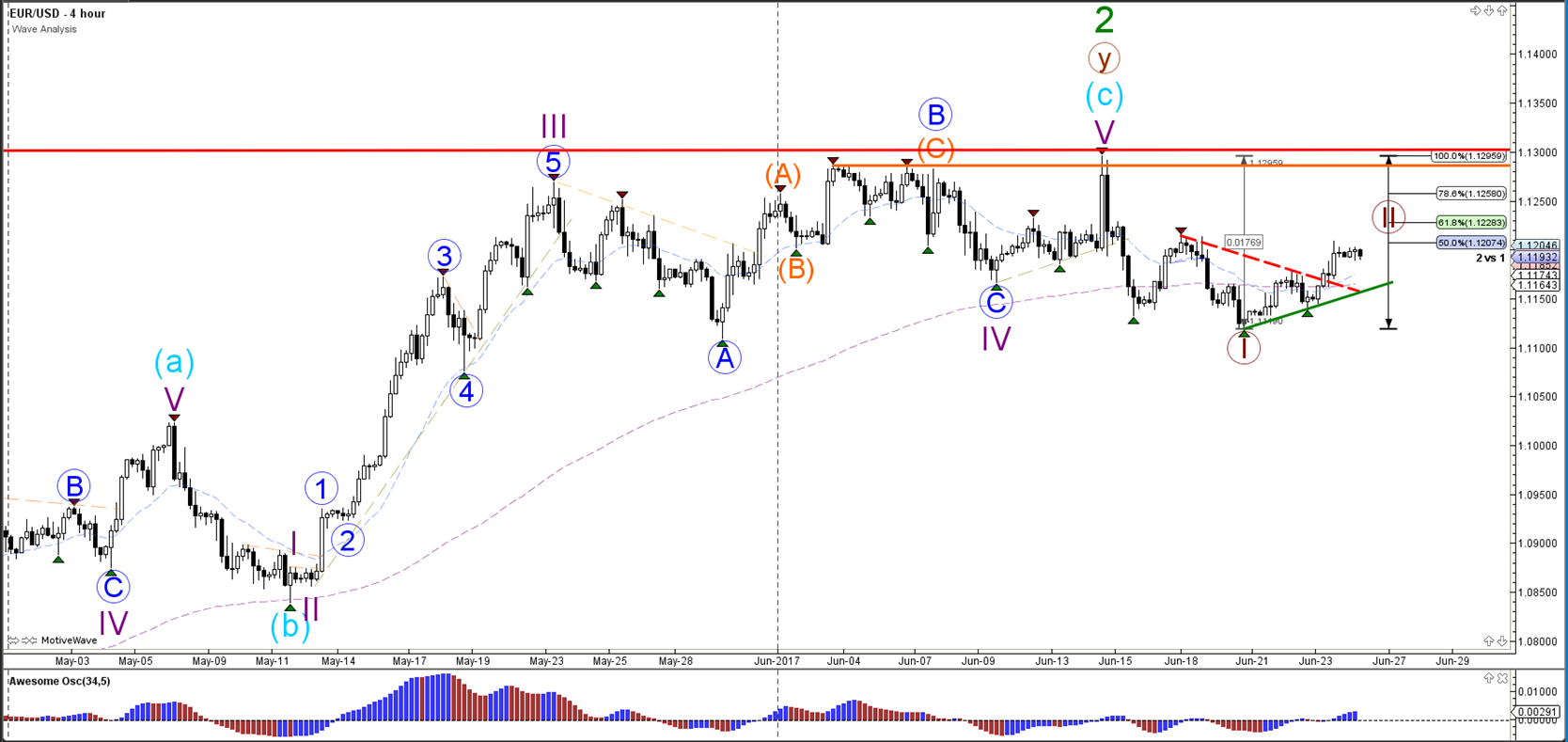This screenshot has width=1568, height=742.
Task: Select the blue circled C near Jun-09
Action: pos(996,303)
